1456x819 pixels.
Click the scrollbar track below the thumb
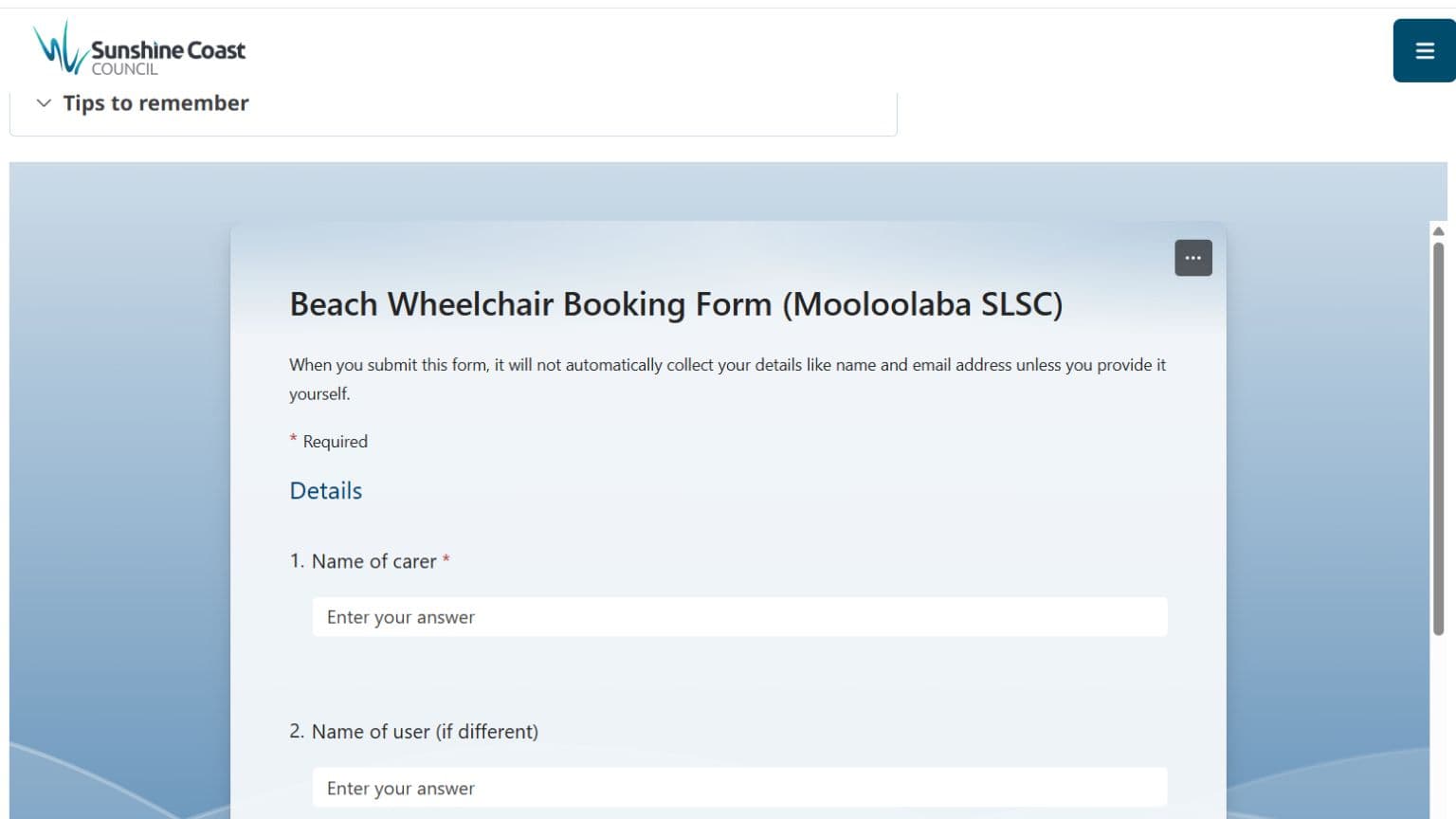(x=1438, y=728)
